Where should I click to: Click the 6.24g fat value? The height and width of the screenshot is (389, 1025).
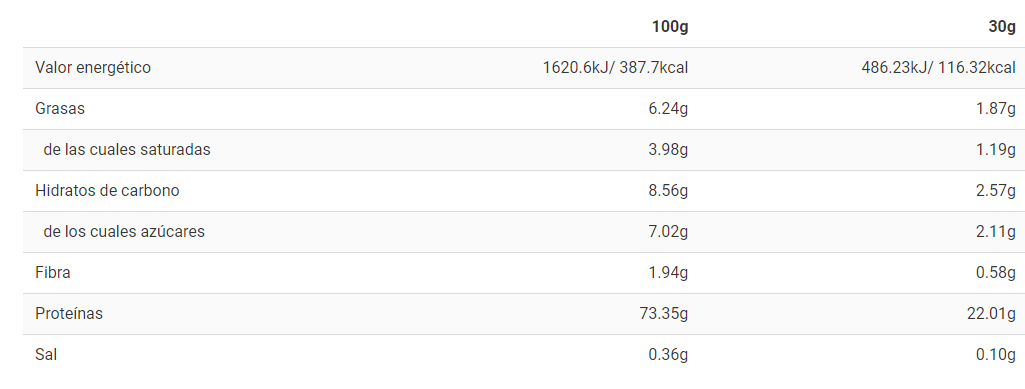point(668,109)
